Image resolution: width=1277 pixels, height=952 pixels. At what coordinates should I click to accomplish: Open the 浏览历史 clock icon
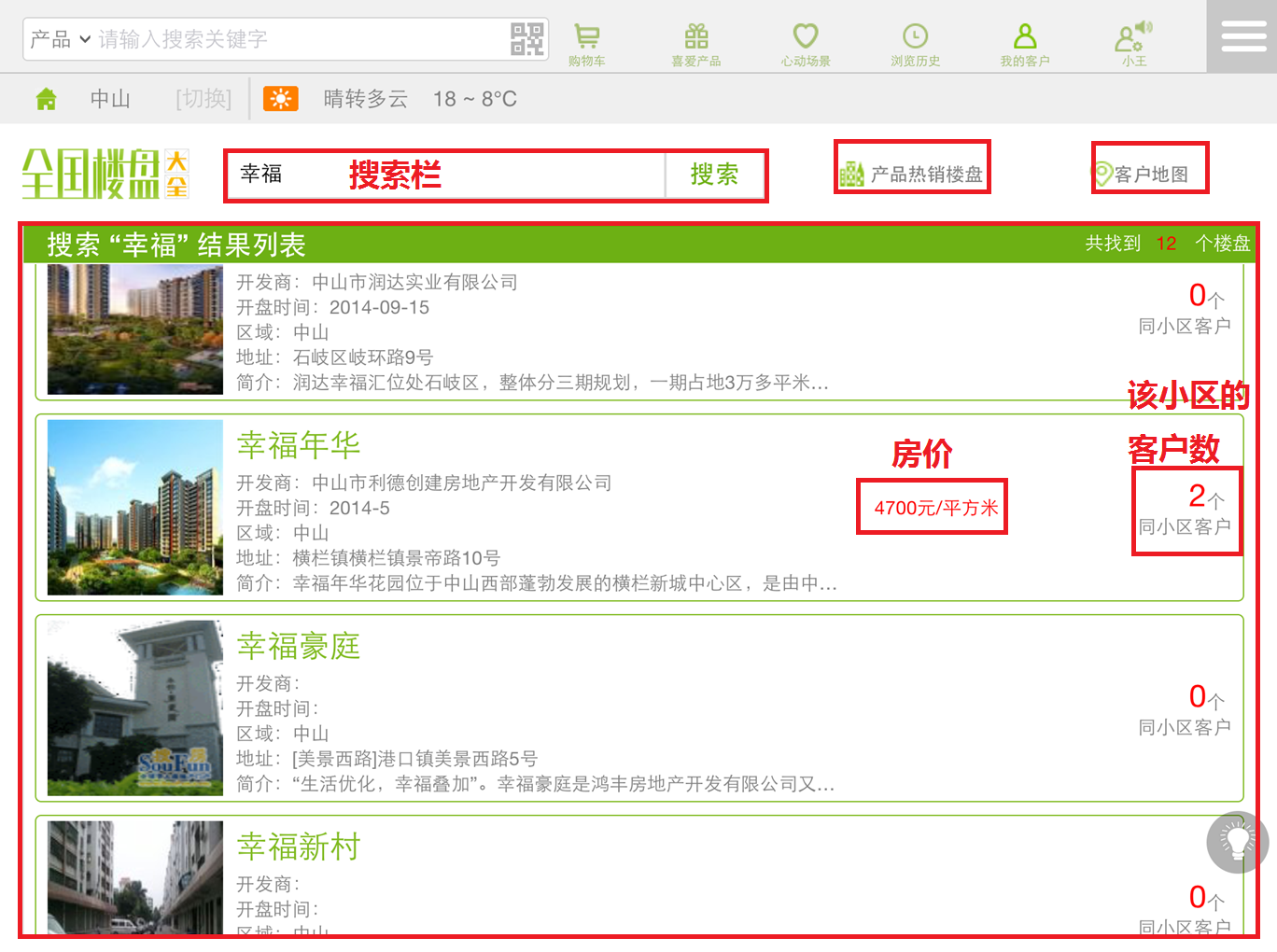915,44
